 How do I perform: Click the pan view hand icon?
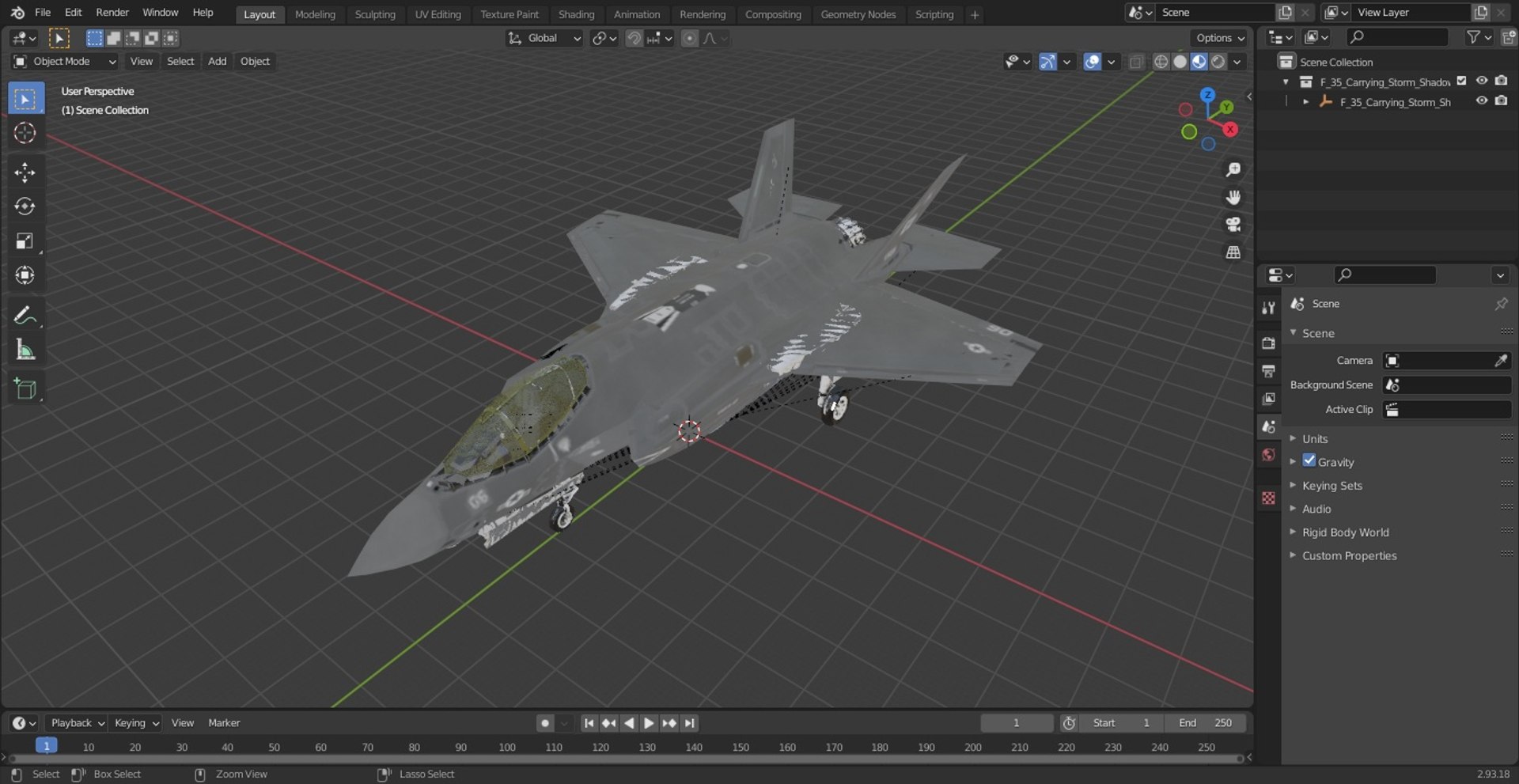coord(1233,197)
